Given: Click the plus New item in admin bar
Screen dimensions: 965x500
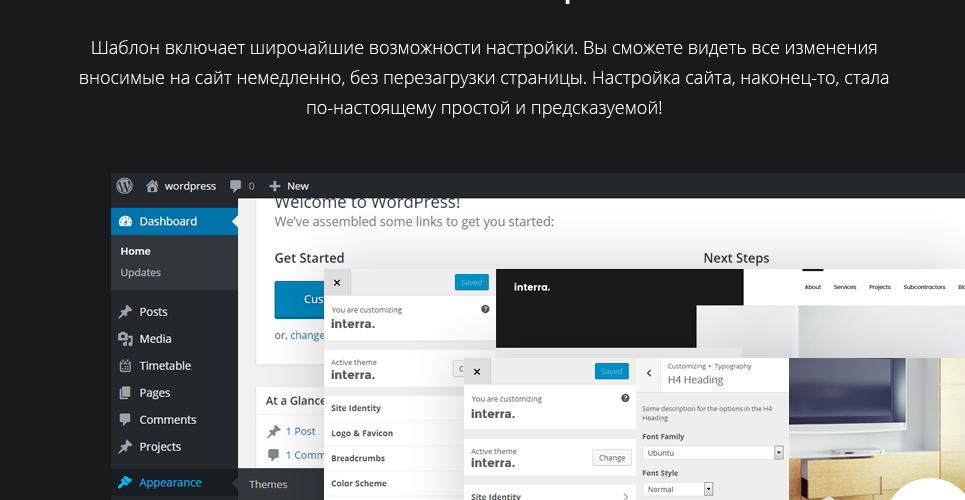Looking at the screenshot, I should tap(289, 186).
